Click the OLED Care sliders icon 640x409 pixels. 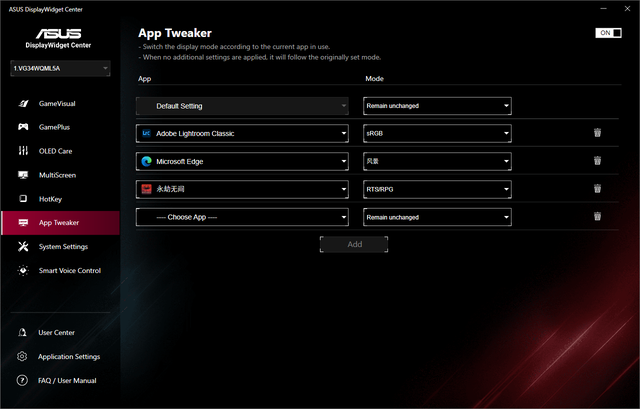[23, 151]
